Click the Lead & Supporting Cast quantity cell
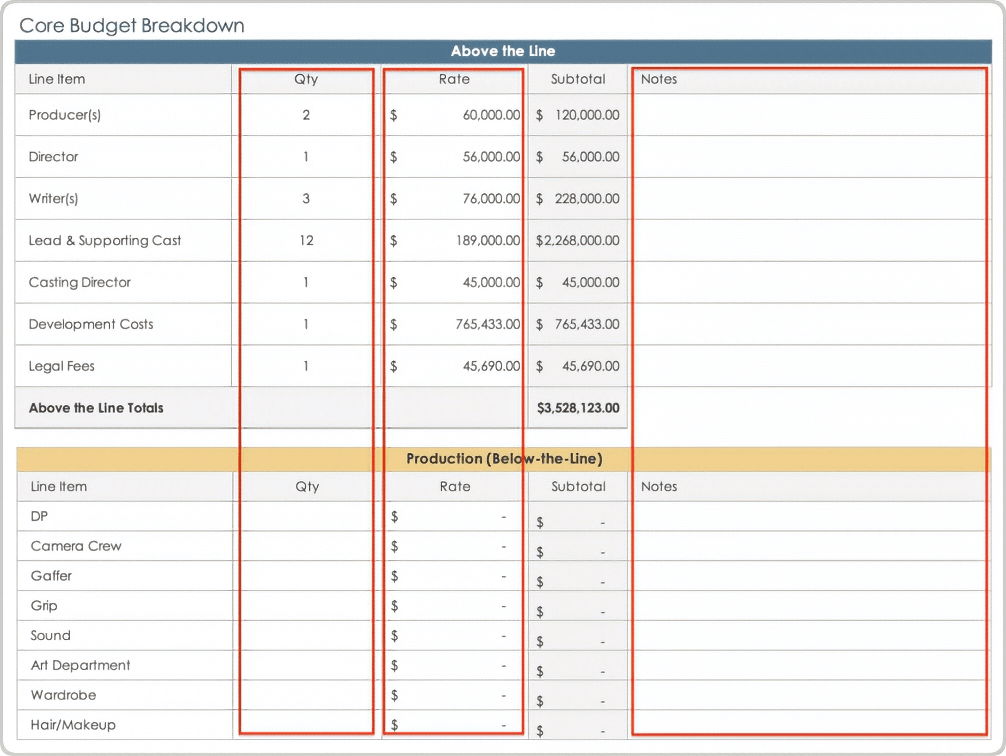Viewport: 1006px width, 756px height. [306, 241]
